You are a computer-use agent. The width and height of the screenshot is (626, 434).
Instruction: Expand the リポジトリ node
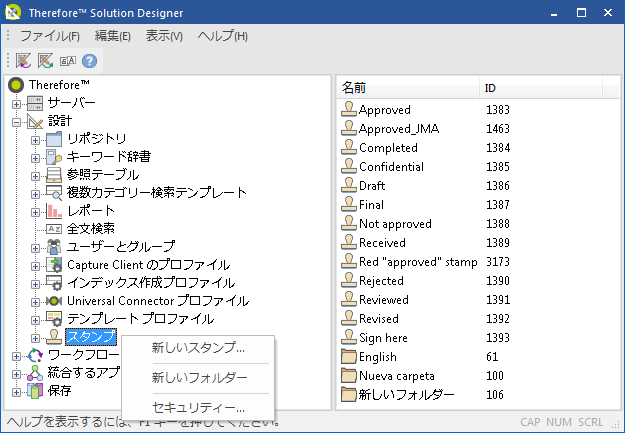pyautogui.click(x=36, y=140)
